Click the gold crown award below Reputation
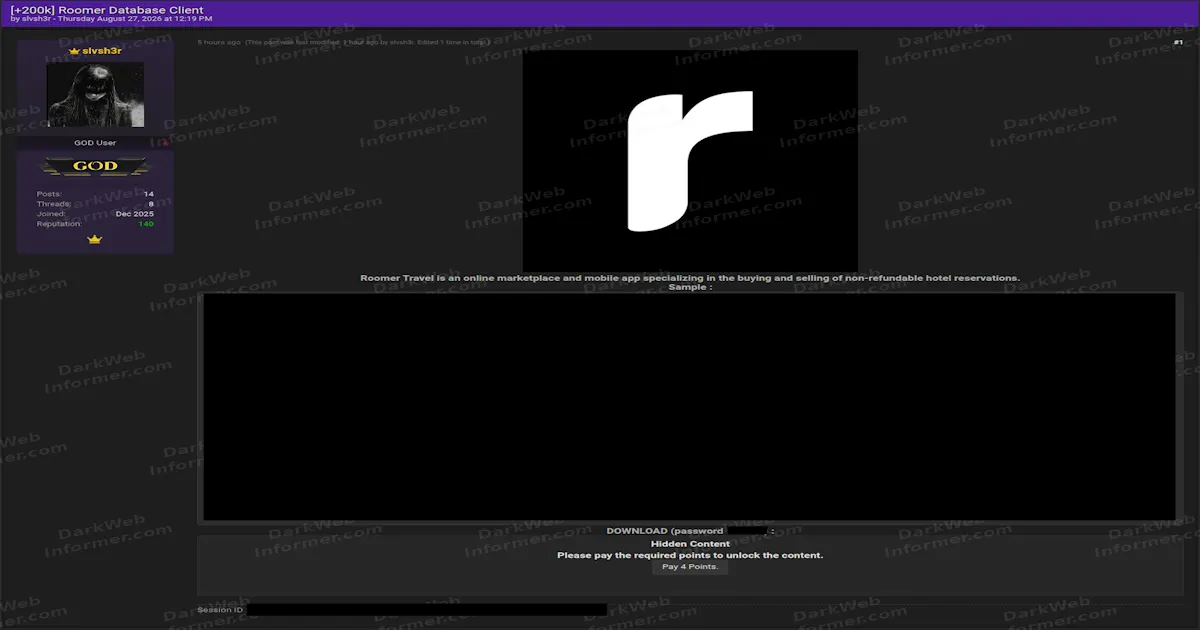This screenshot has height=630, width=1200. [95, 240]
